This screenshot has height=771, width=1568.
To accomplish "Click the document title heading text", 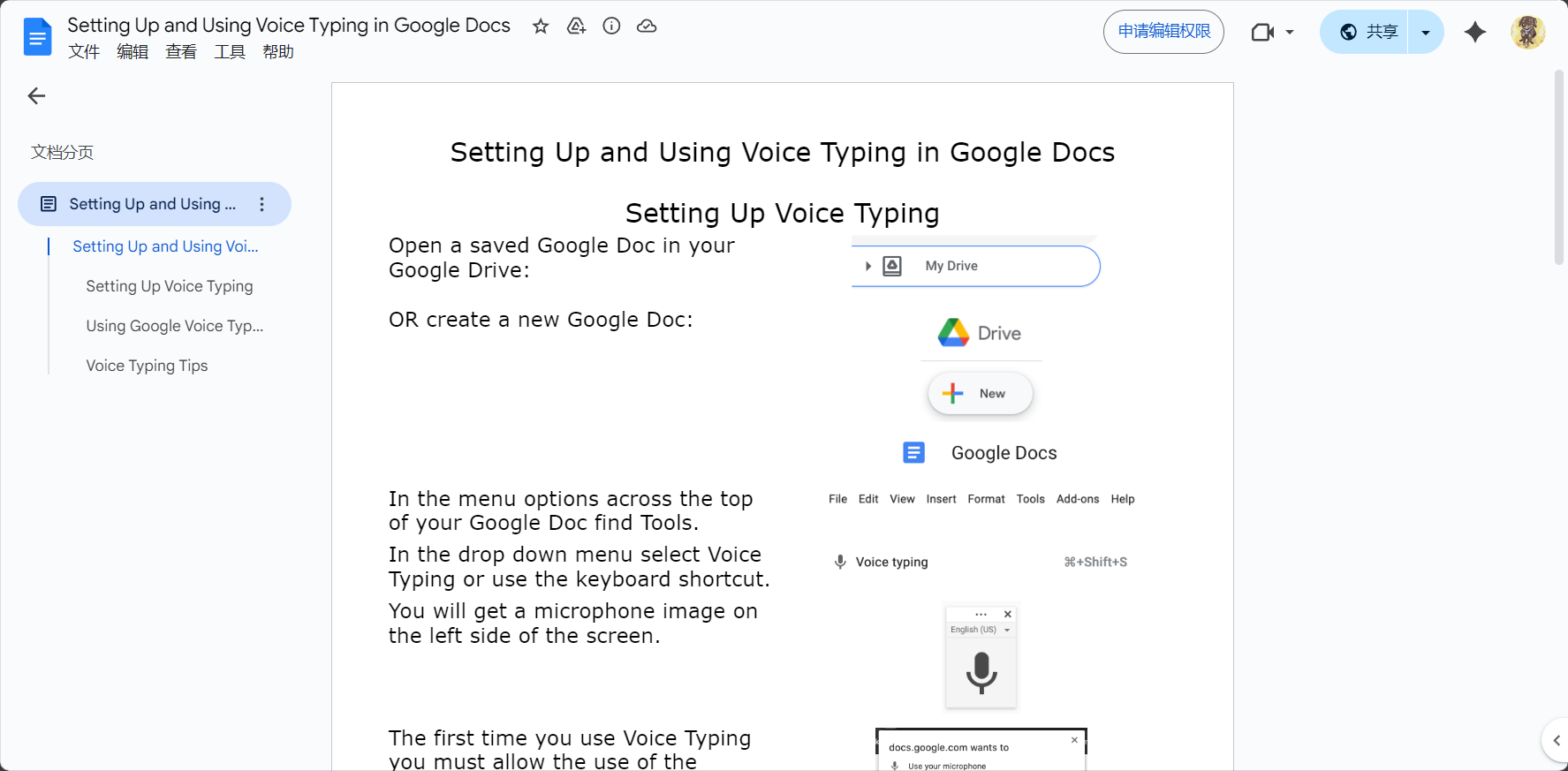I will click(x=783, y=152).
